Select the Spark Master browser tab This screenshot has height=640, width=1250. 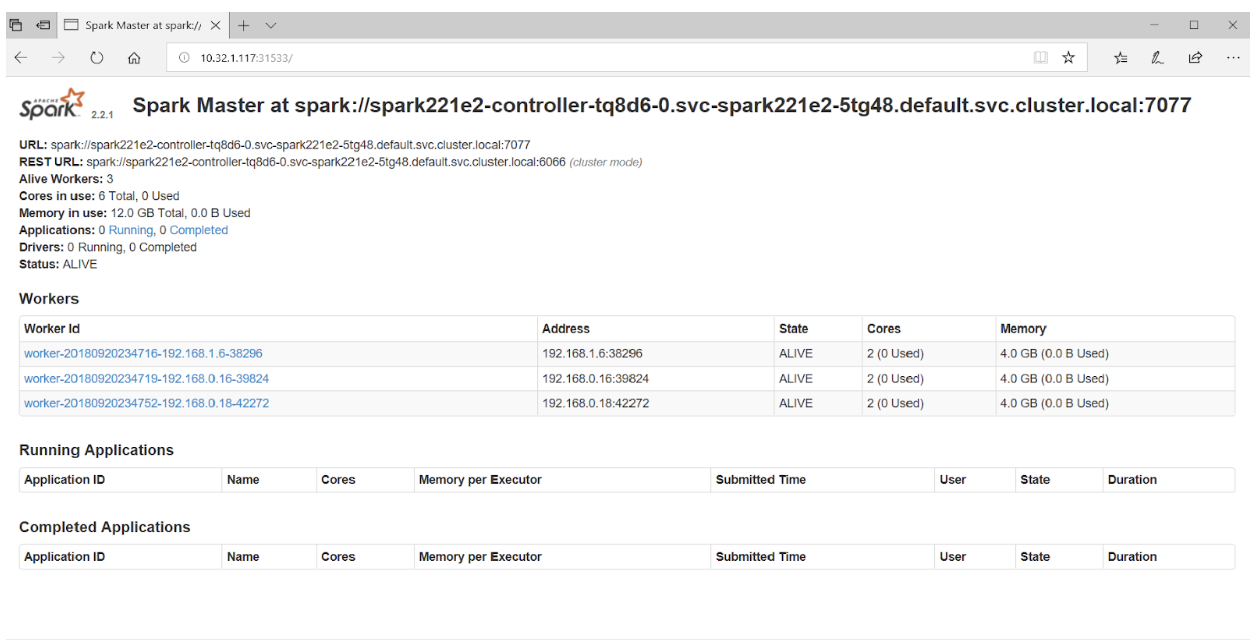pos(140,25)
